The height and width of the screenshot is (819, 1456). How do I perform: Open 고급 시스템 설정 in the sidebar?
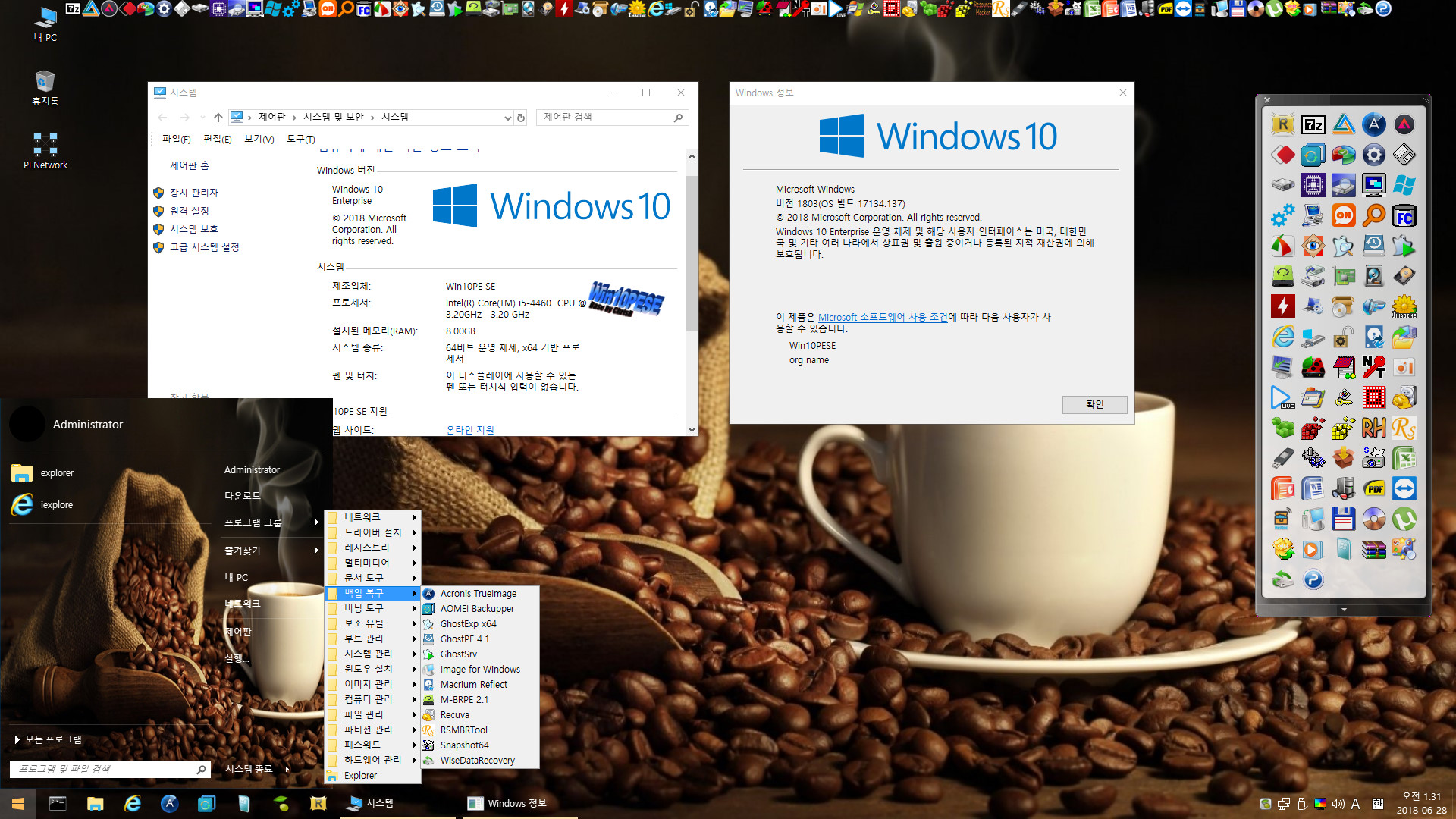coord(204,247)
